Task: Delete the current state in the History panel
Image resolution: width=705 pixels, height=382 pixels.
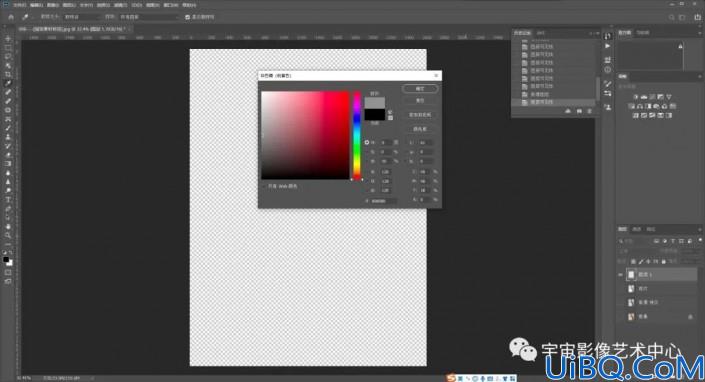Action: tap(589, 111)
